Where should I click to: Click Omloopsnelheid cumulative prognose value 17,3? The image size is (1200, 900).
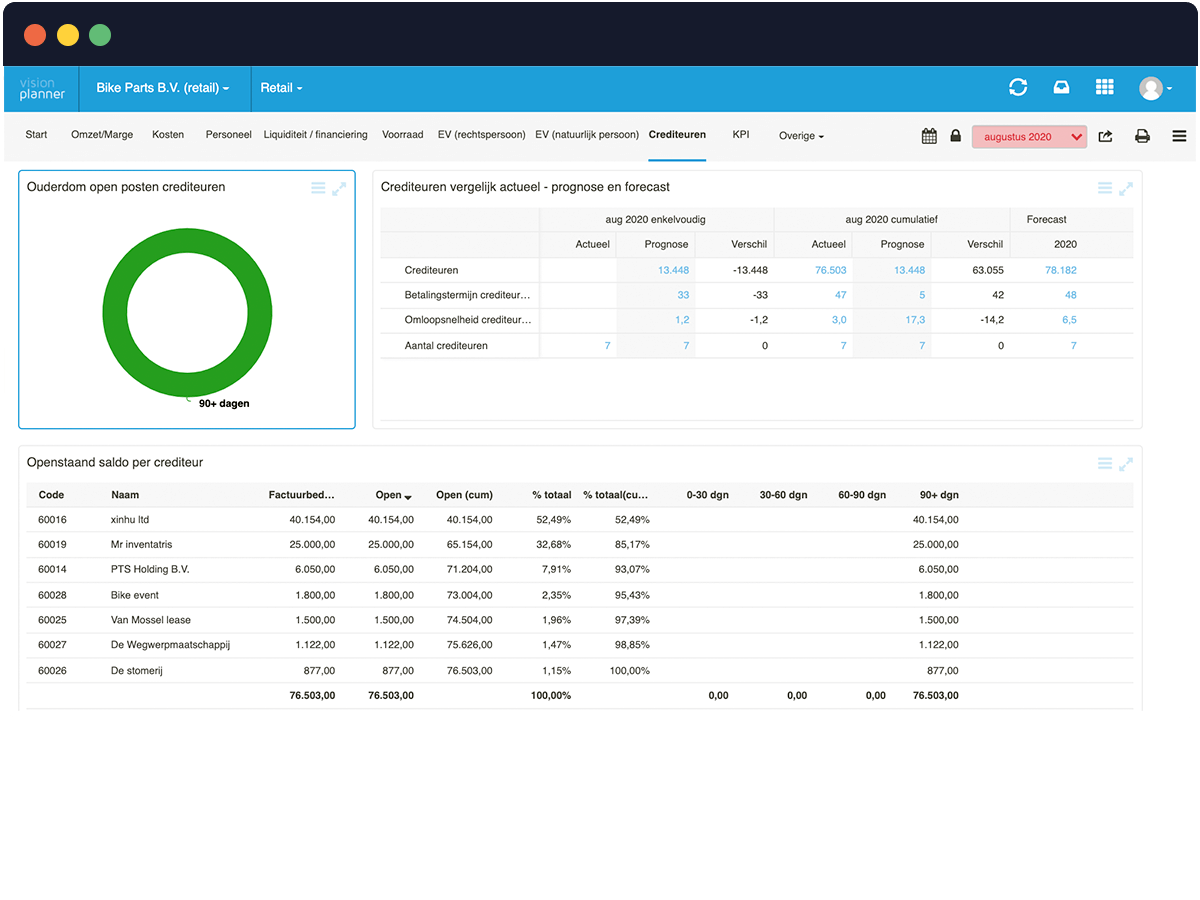point(915,320)
